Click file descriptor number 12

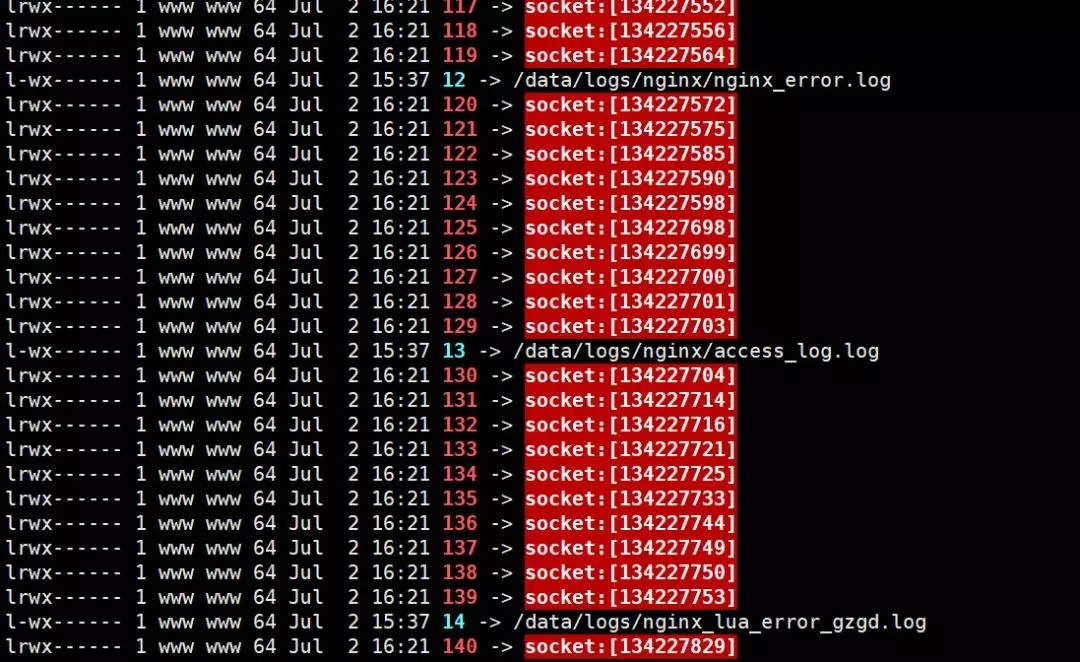pyautogui.click(x=454, y=80)
